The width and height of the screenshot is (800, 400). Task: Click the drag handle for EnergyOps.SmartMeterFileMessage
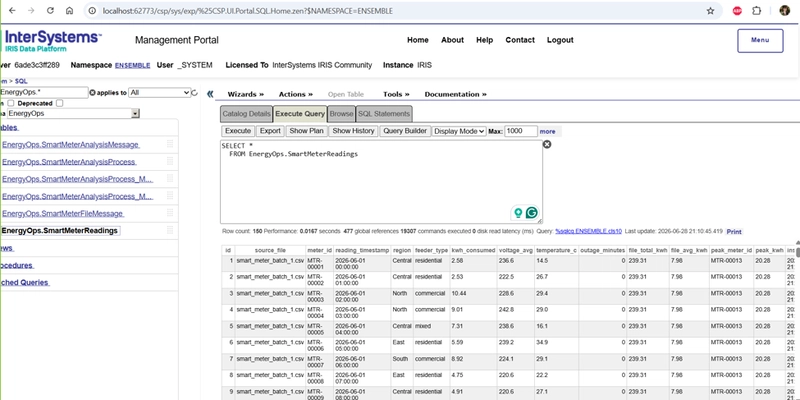[170, 213]
